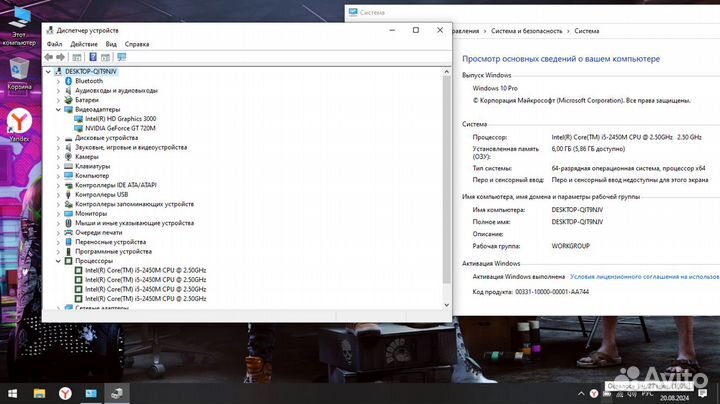Open the Действие menu

[x=84, y=44]
